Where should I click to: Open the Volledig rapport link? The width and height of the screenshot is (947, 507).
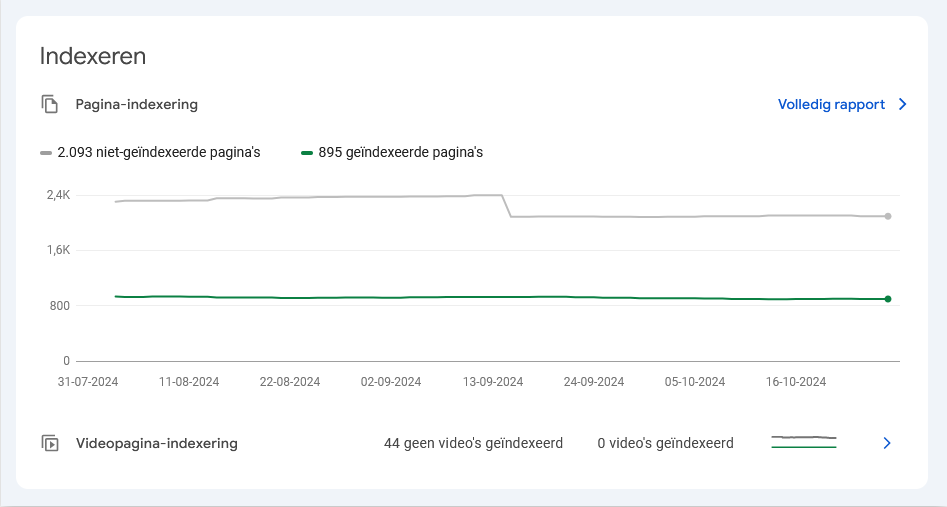(x=831, y=104)
